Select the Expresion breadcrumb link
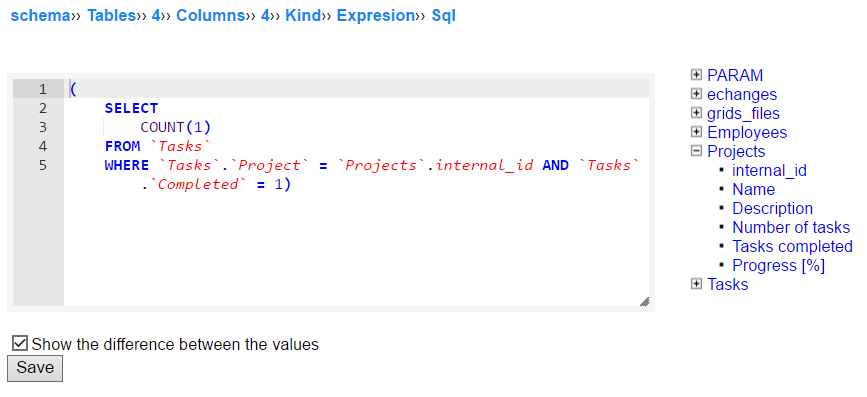 pos(375,16)
